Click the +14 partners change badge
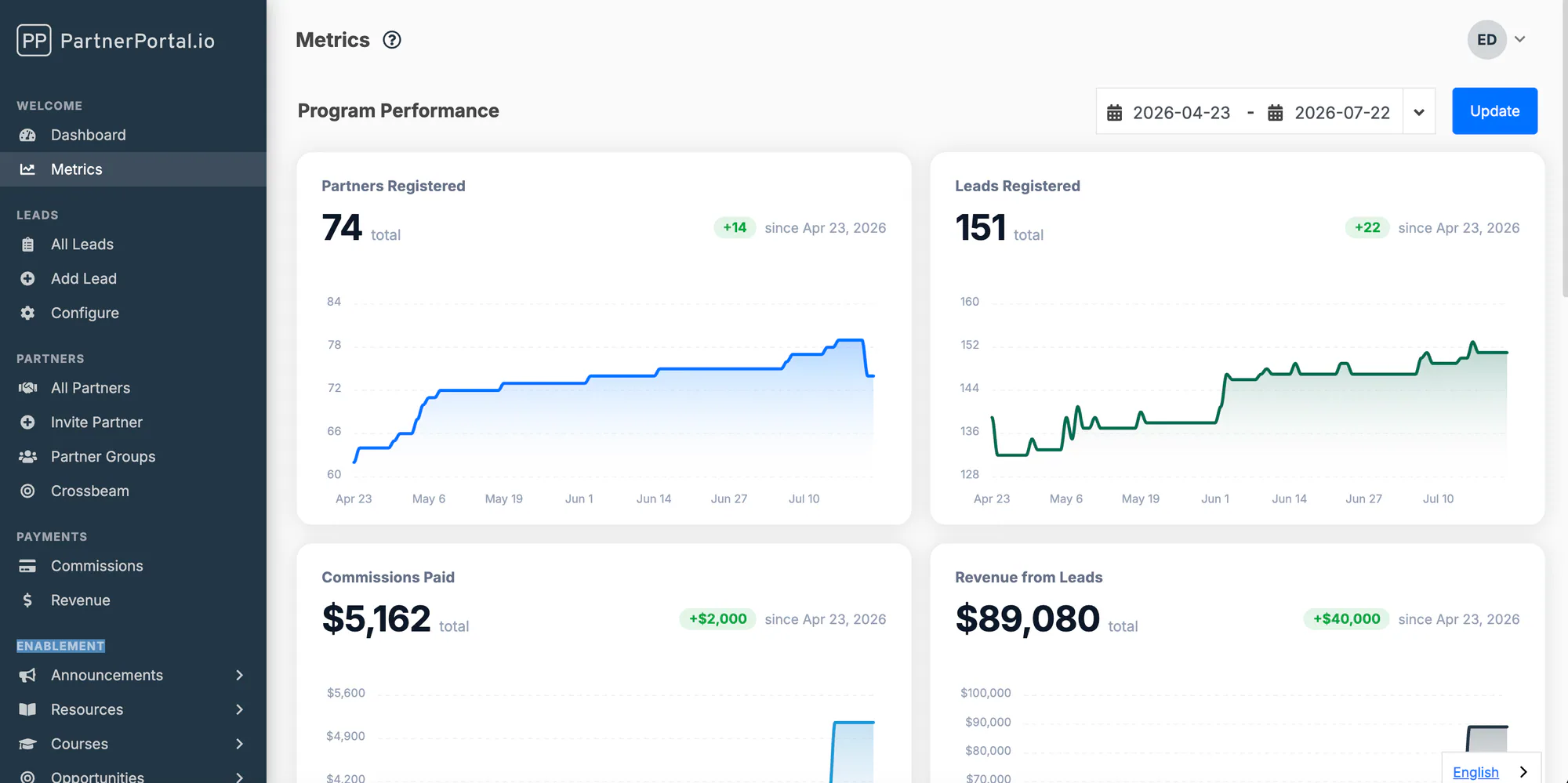The height and width of the screenshot is (783, 1568). coord(735,227)
